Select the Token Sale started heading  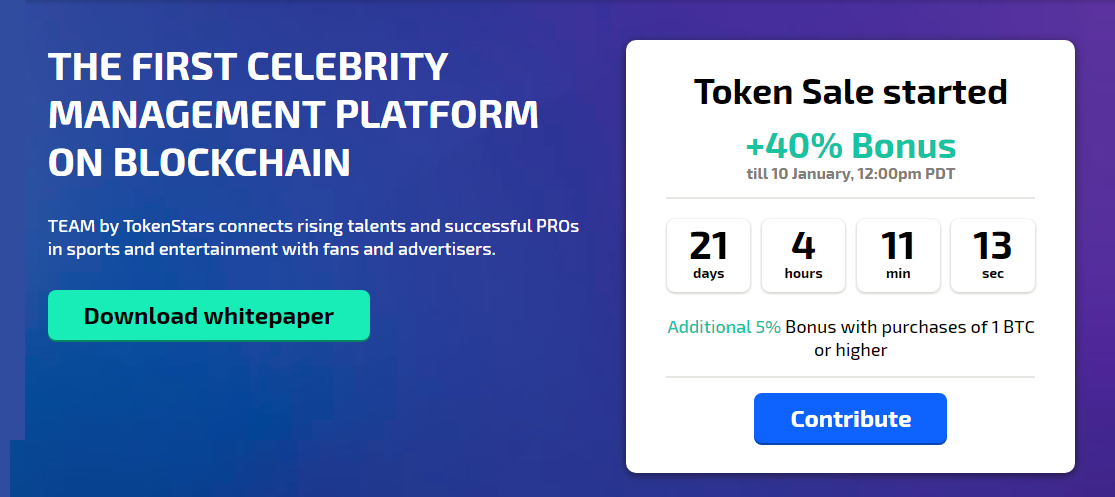(850, 92)
